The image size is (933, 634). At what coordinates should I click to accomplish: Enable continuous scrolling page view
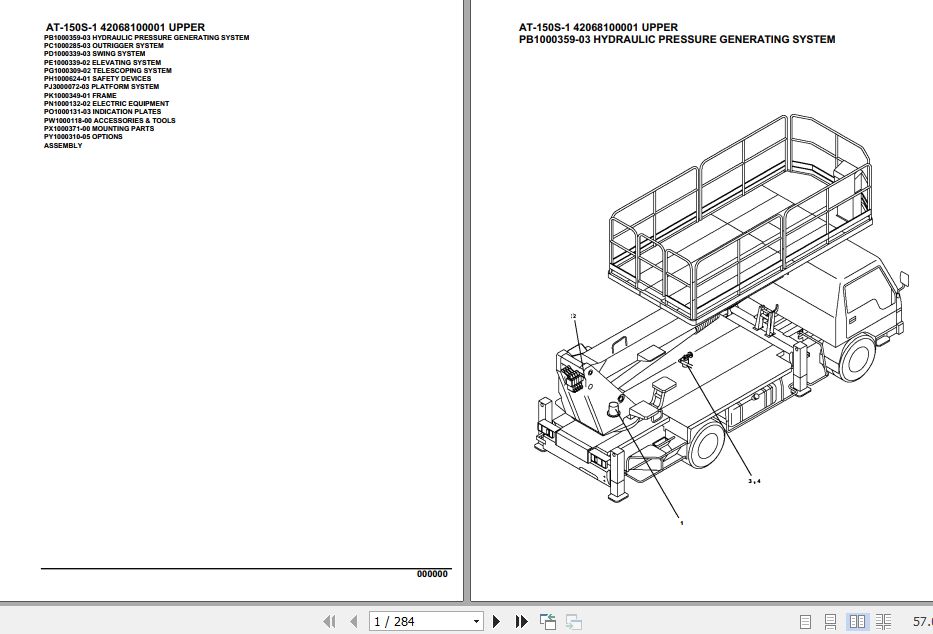click(829, 621)
